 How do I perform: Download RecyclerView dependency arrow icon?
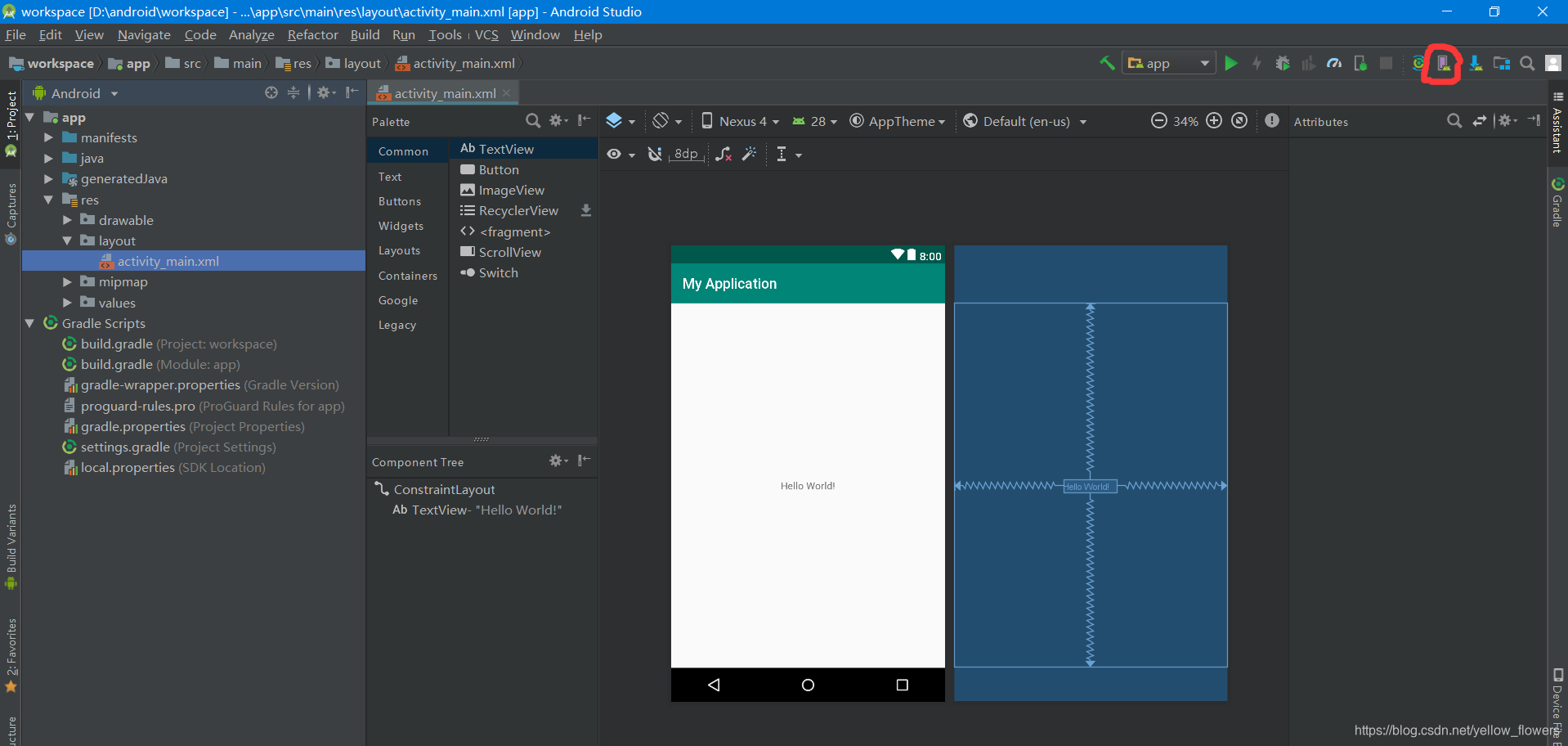tap(586, 210)
